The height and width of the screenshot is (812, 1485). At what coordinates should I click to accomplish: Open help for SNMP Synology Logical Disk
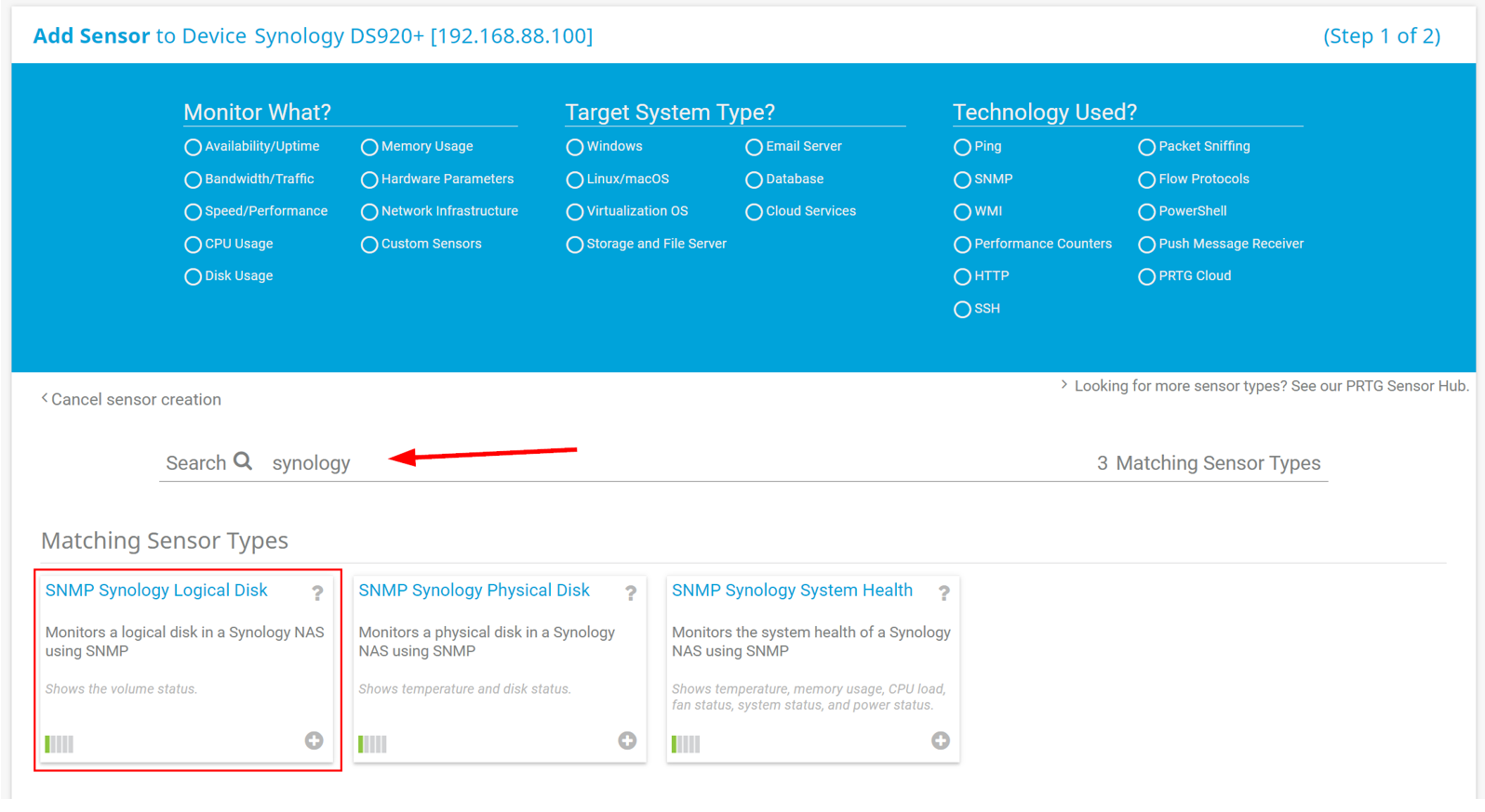317,592
